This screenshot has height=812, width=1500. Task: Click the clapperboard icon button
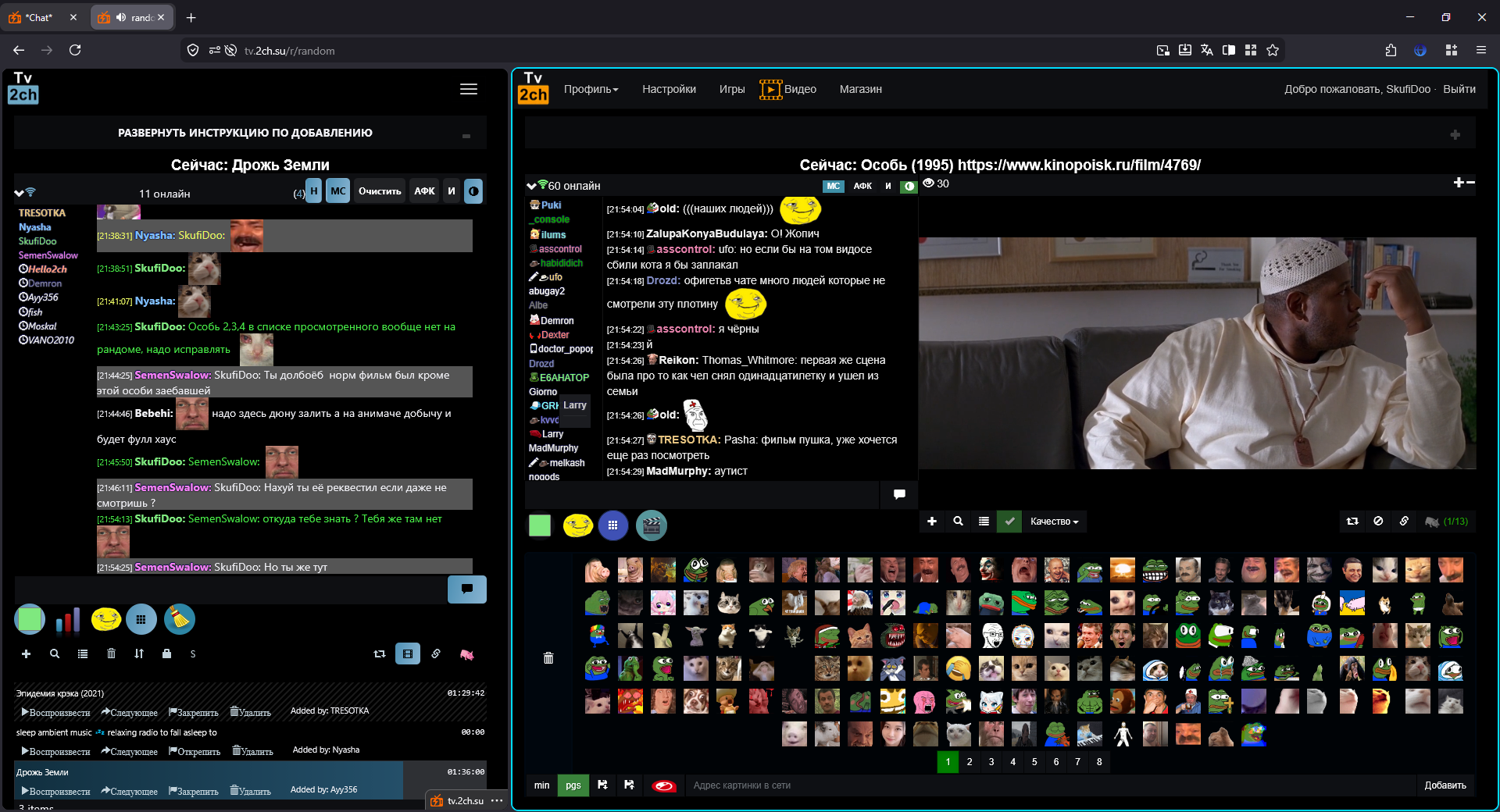tap(652, 525)
